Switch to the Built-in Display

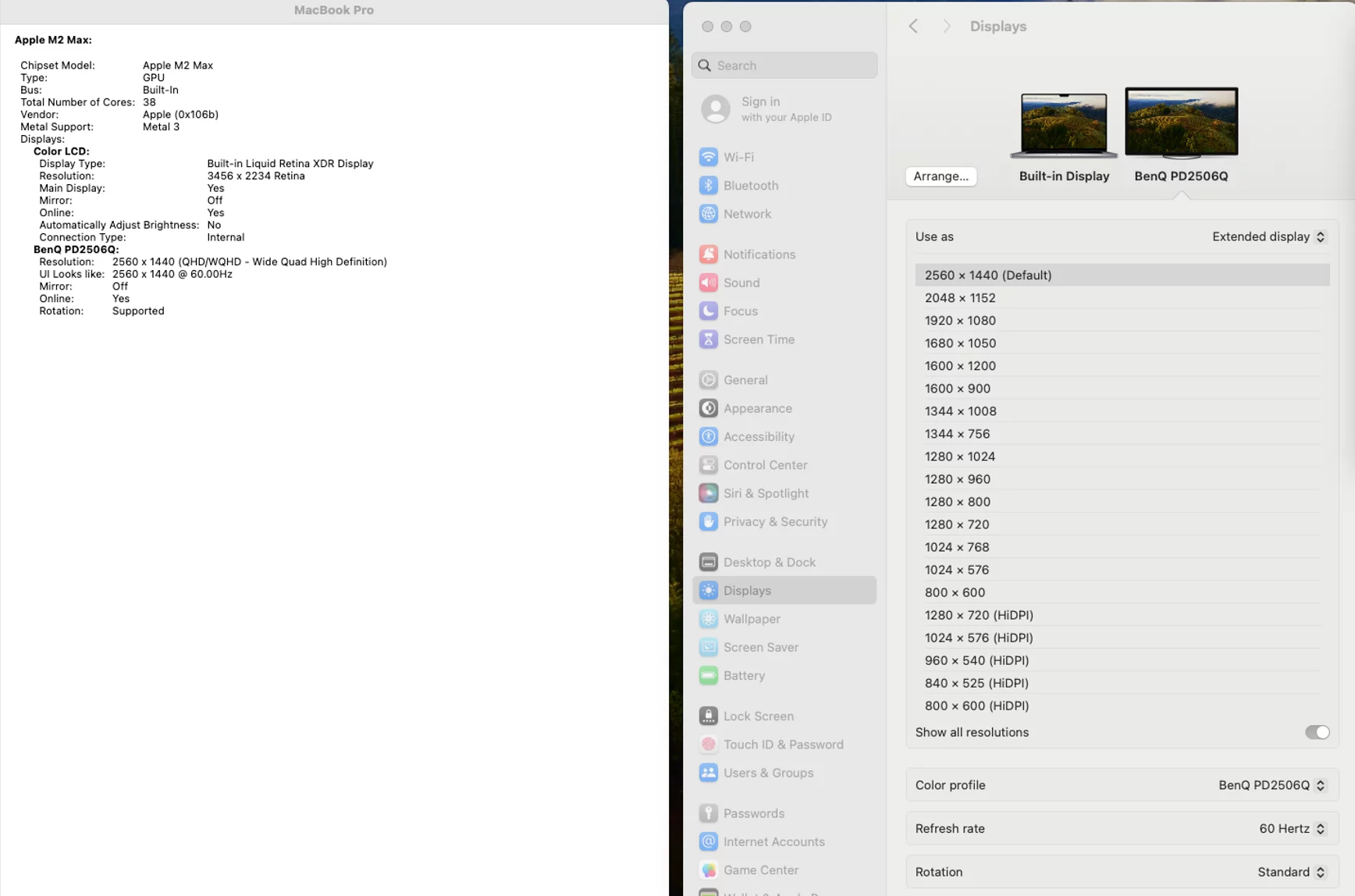[x=1064, y=125]
